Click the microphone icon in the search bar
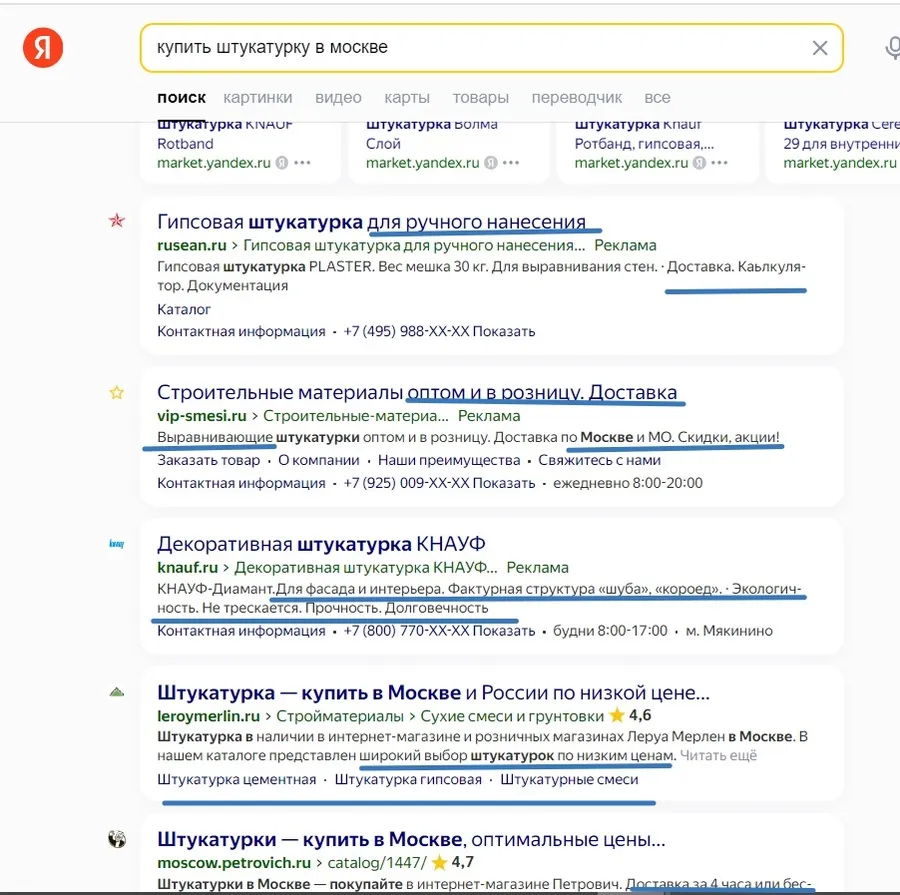 point(893,47)
